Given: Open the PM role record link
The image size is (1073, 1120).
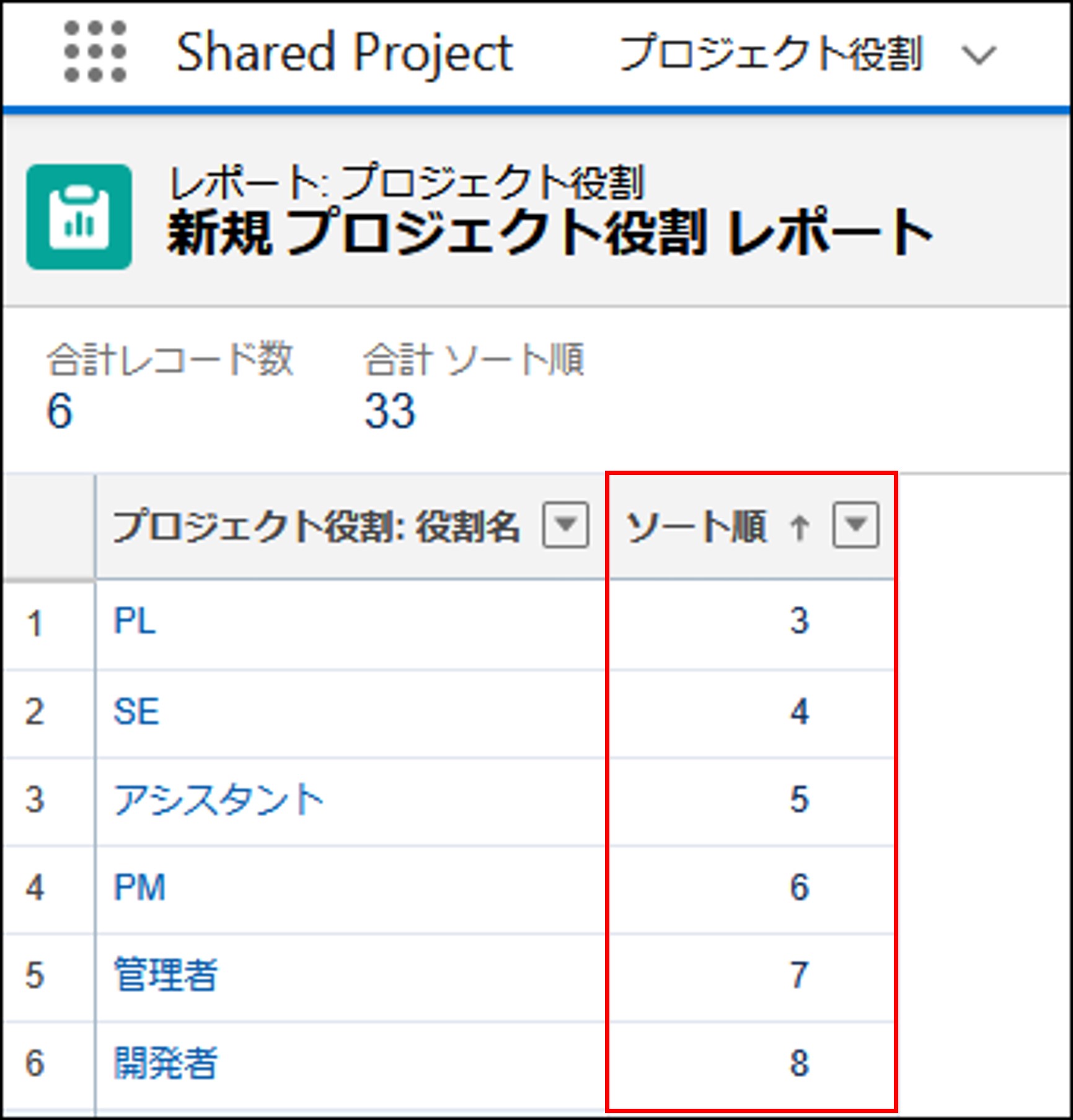Looking at the screenshot, I should click(139, 887).
